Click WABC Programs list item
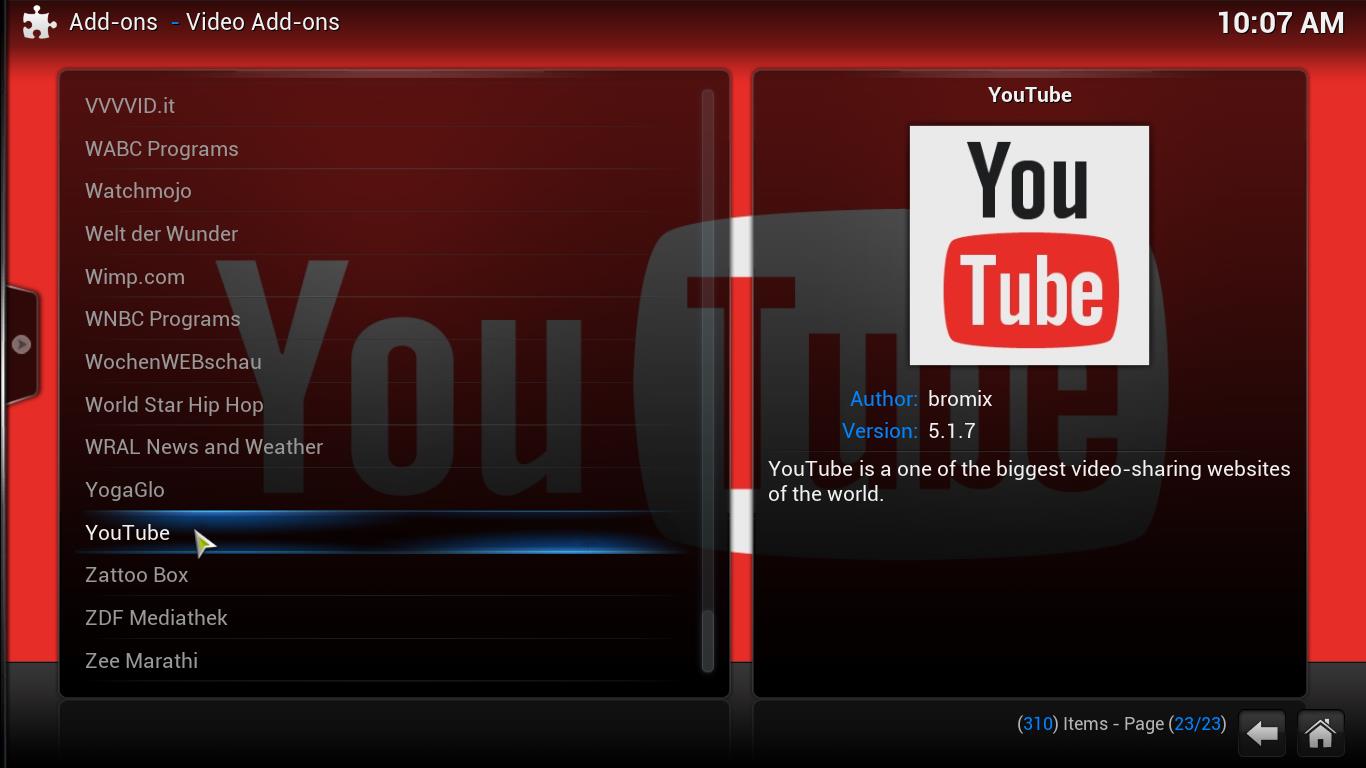Image resolution: width=1366 pixels, height=768 pixels. click(x=162, y=149)
